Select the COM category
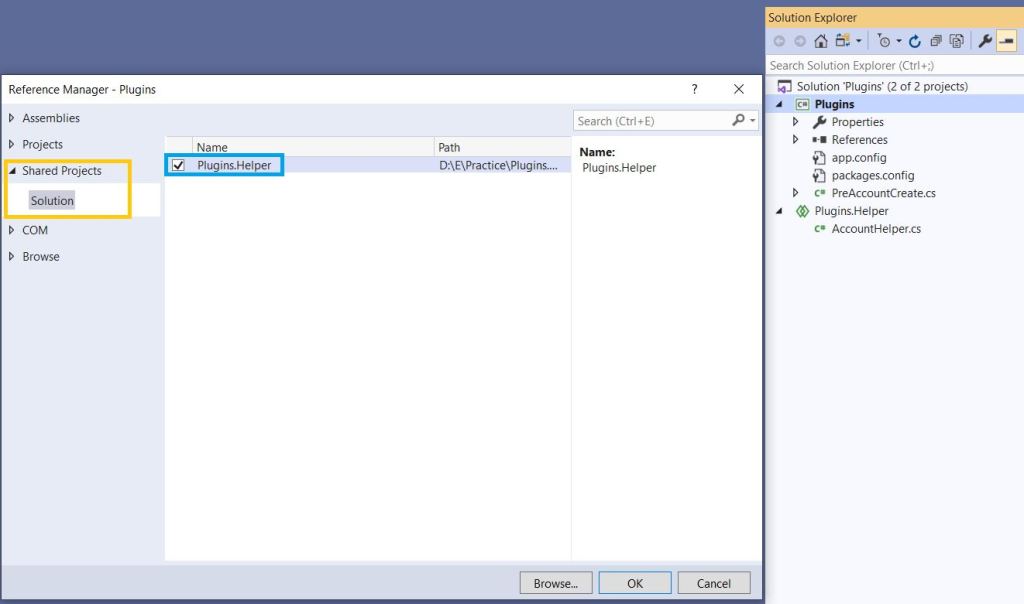1024x604 pixels. click(35, 230)
